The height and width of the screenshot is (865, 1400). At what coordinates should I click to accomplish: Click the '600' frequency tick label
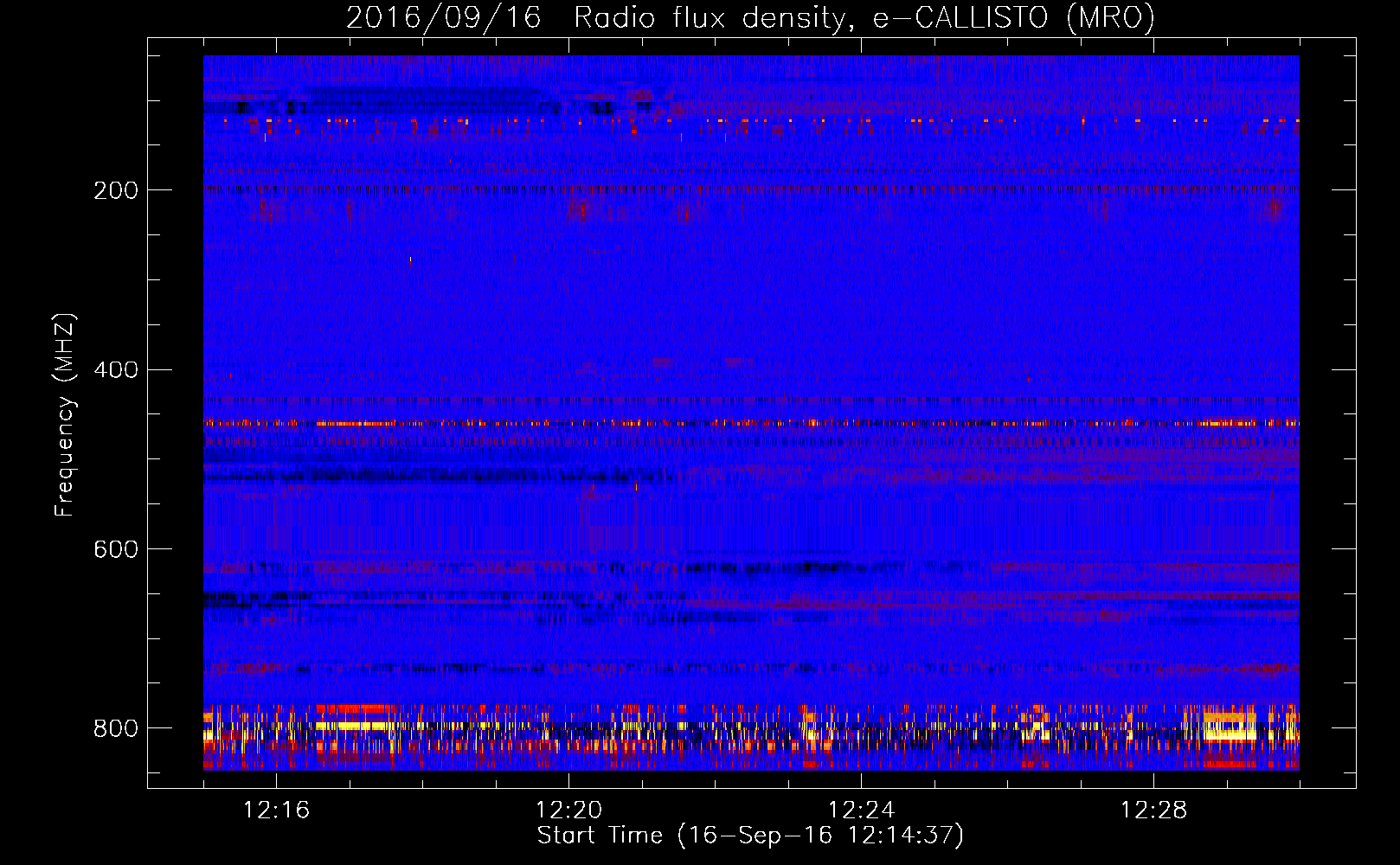click(x=115, y=550)
